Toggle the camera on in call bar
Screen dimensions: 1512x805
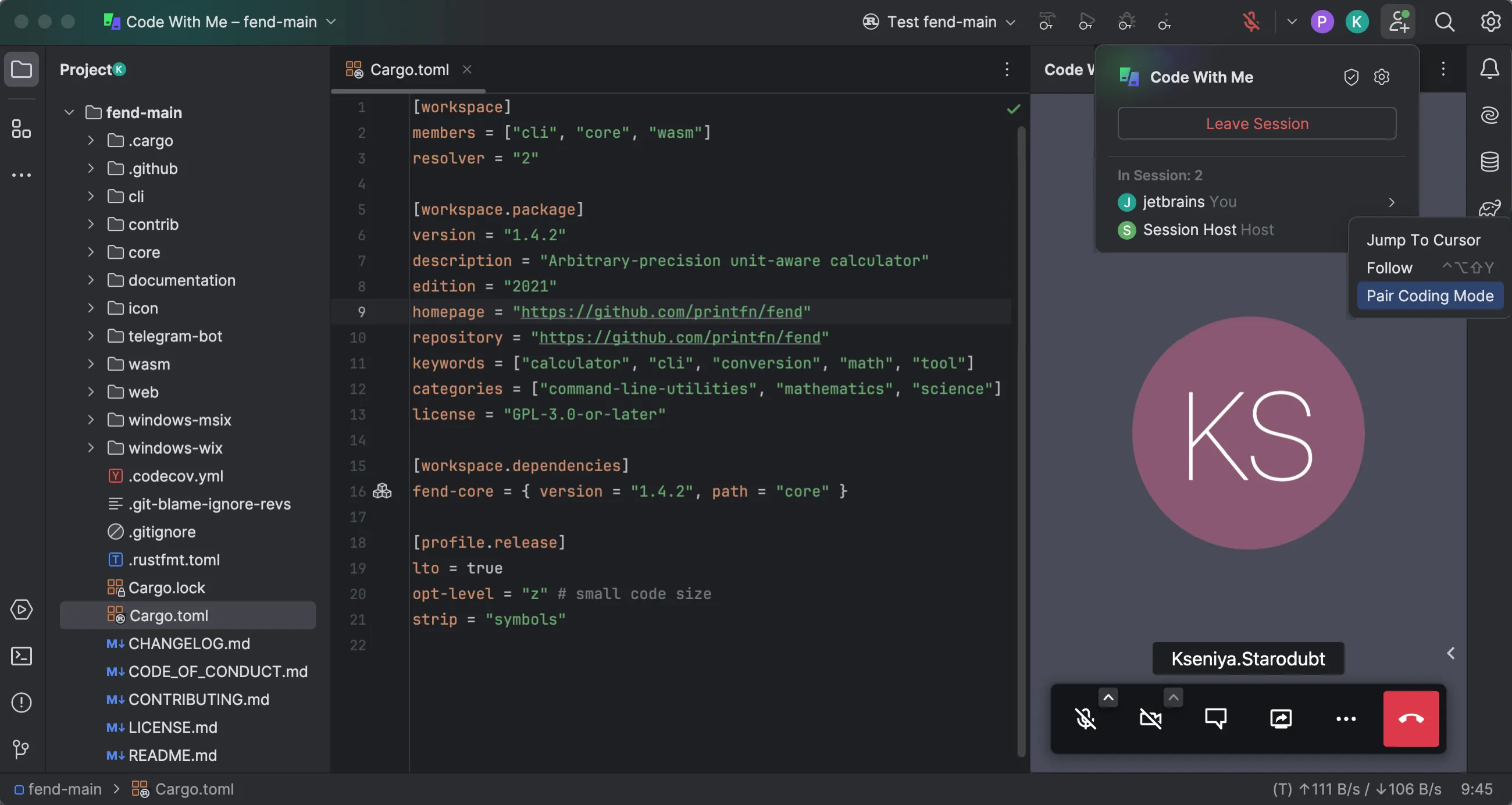1150,719
